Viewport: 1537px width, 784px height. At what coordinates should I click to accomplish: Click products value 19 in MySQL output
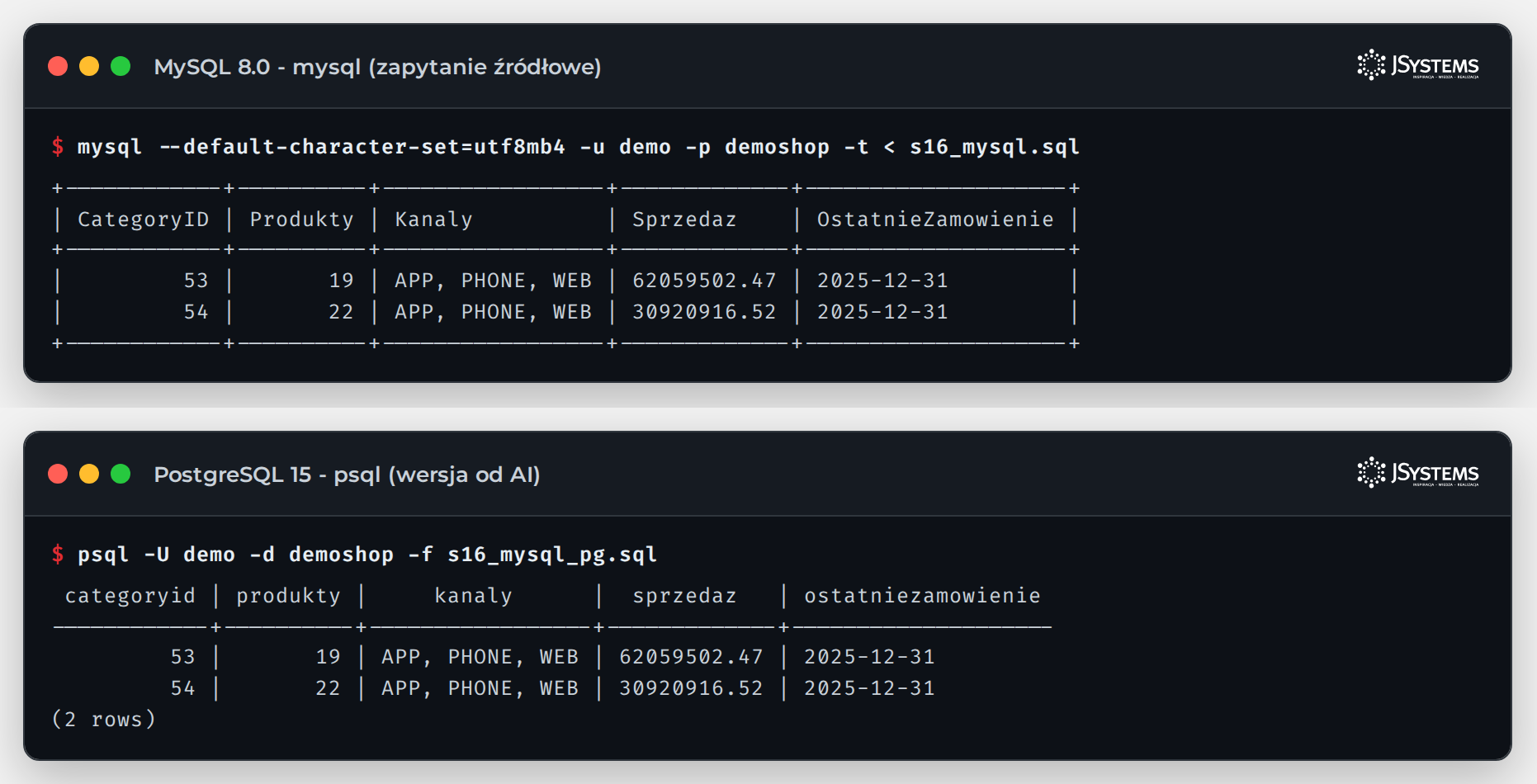341,281
